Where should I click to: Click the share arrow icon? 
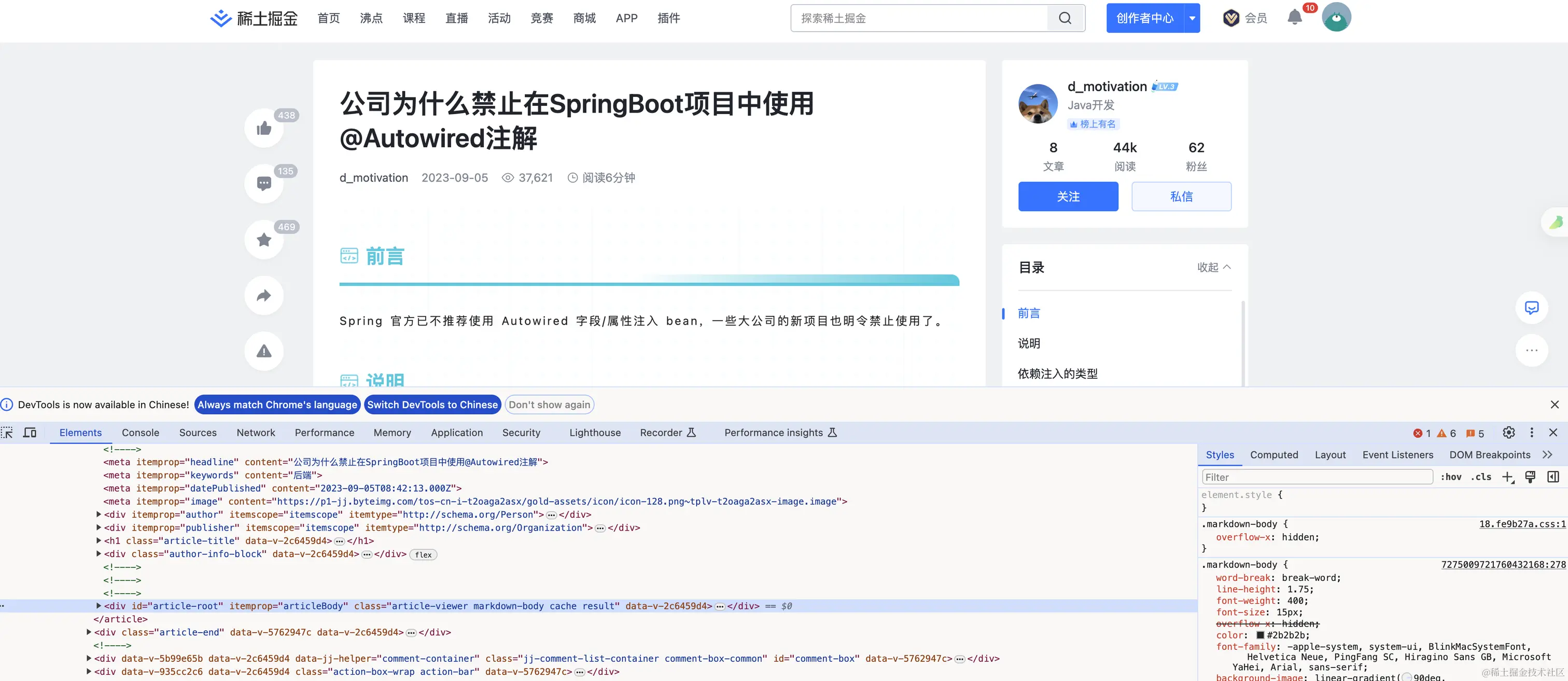263,296
